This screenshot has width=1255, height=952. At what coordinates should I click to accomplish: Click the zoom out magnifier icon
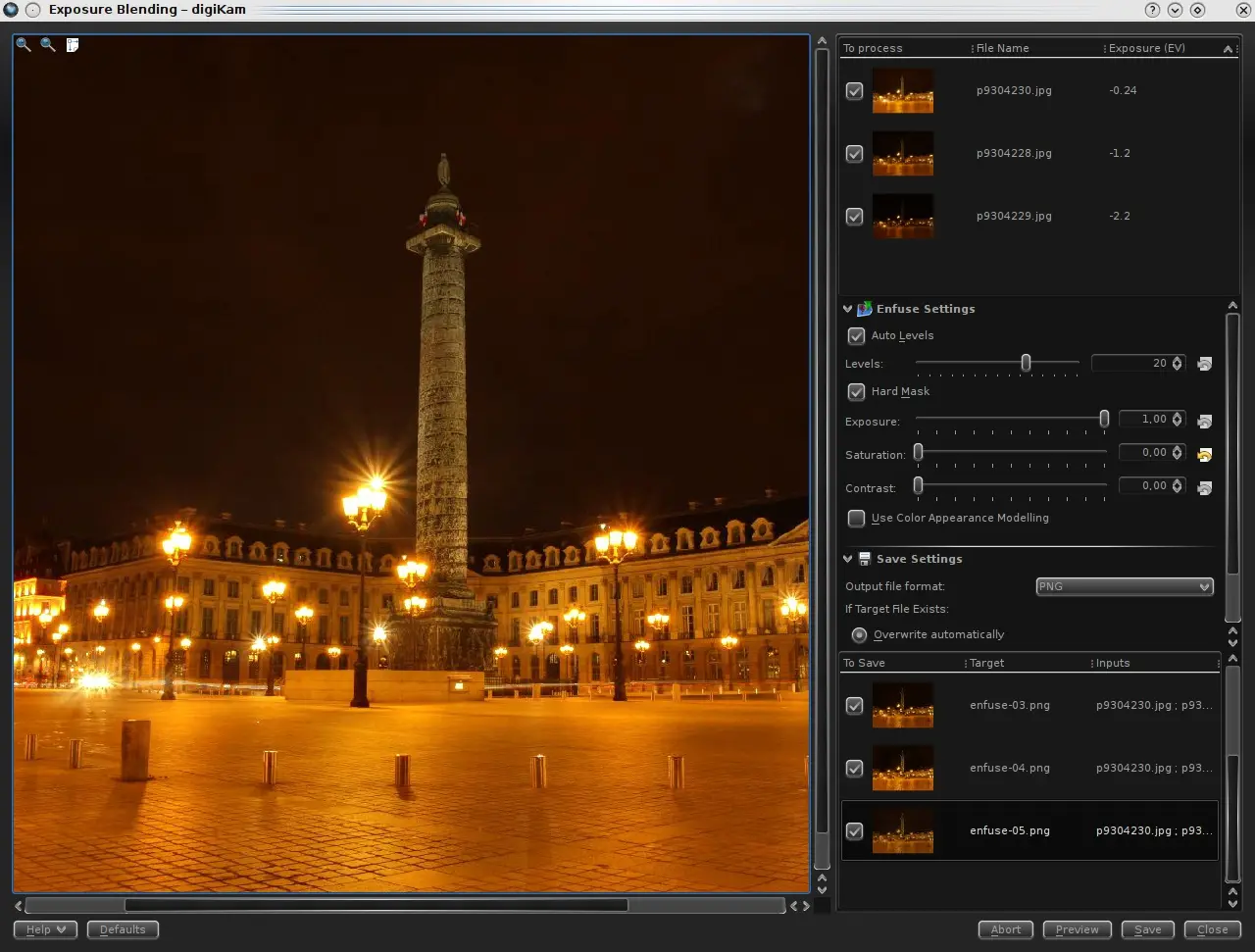coord(48,45)
